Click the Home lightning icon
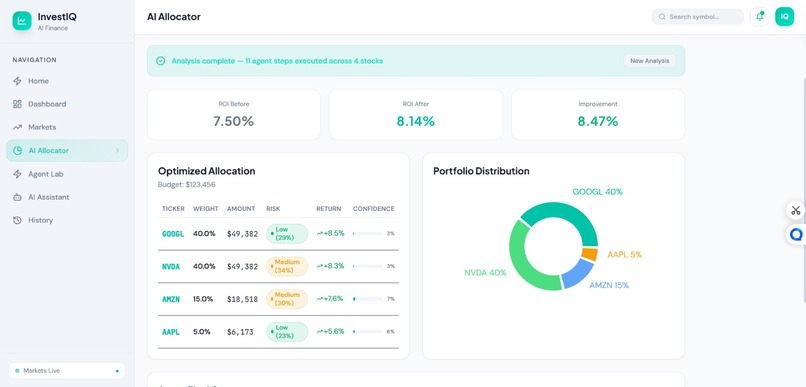Image resolution: width=806 pixels, height=387 pixels. coord(17,81)
